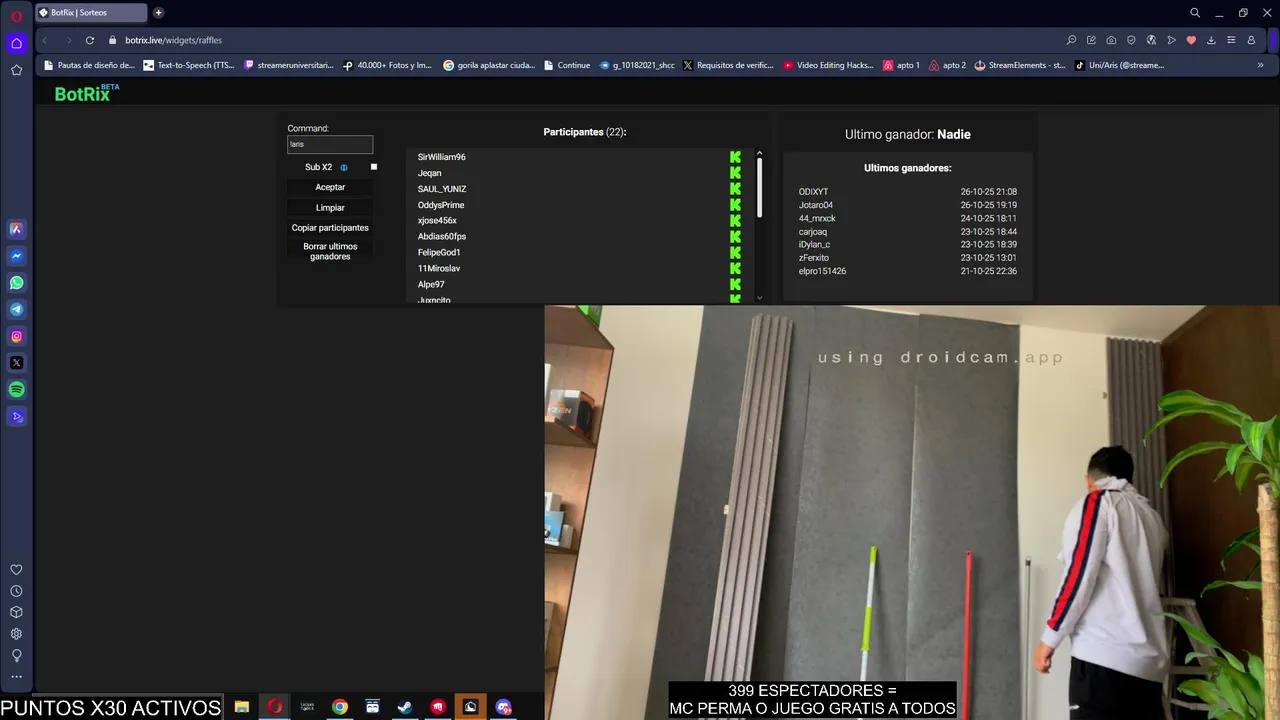Open the sidebar player icon
Image resolution: width=1280 pixels, height=720 pixels.
(x=16, y=417)
